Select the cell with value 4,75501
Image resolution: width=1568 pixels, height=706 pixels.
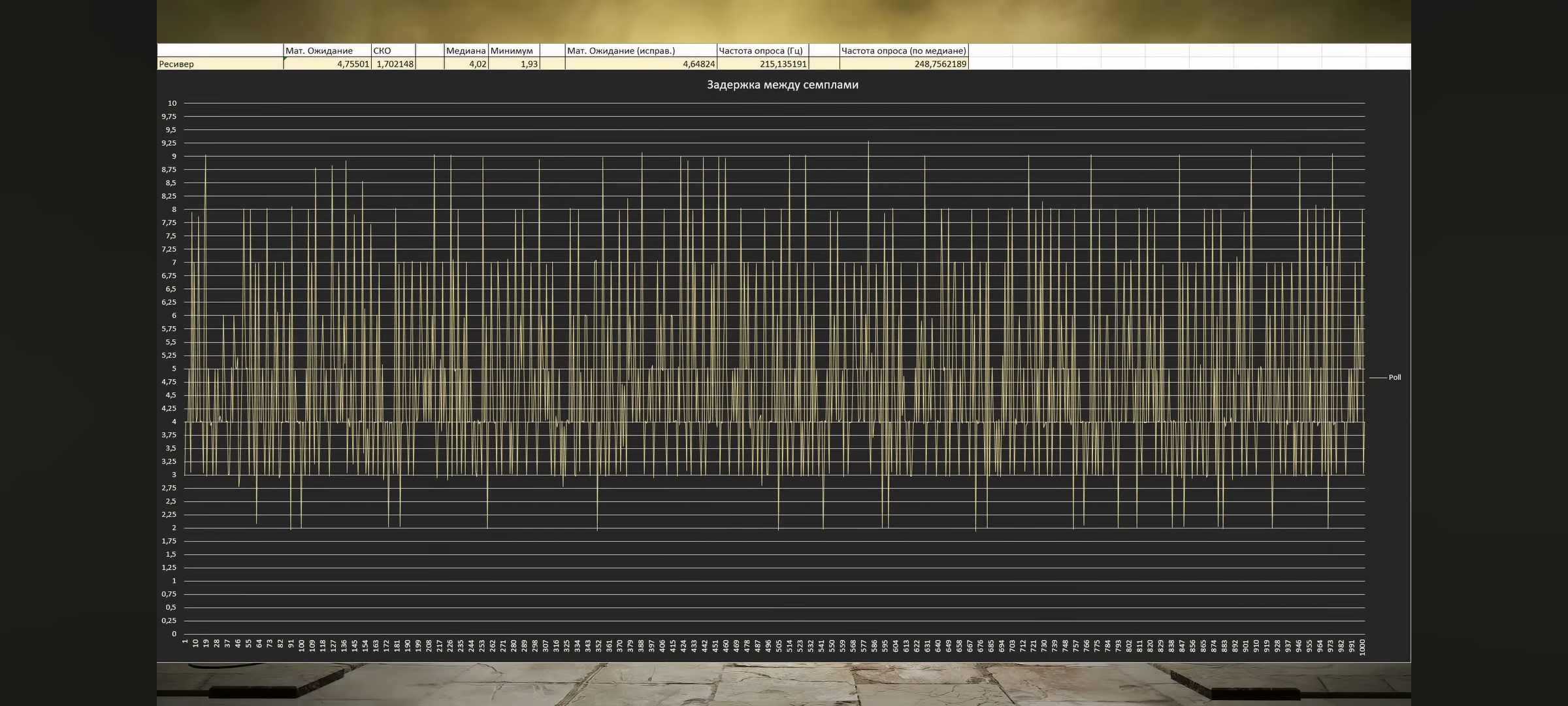click(327, 64)
